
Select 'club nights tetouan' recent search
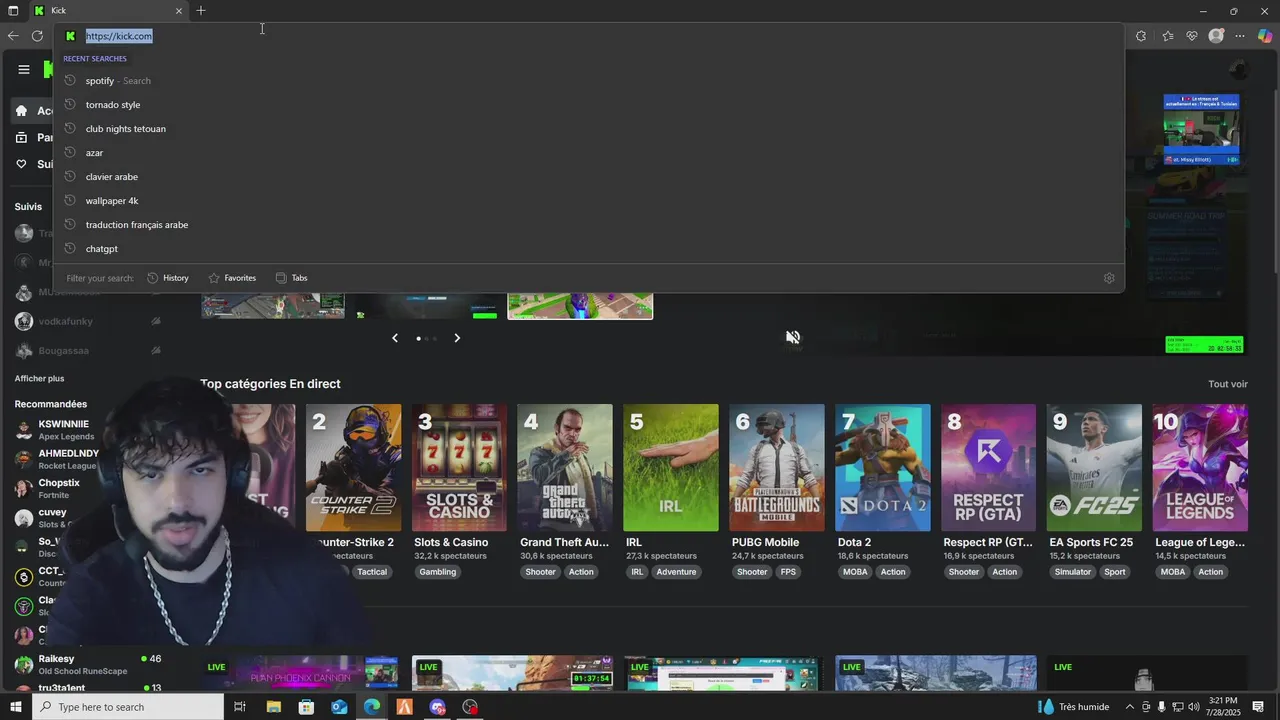[588, 129]
